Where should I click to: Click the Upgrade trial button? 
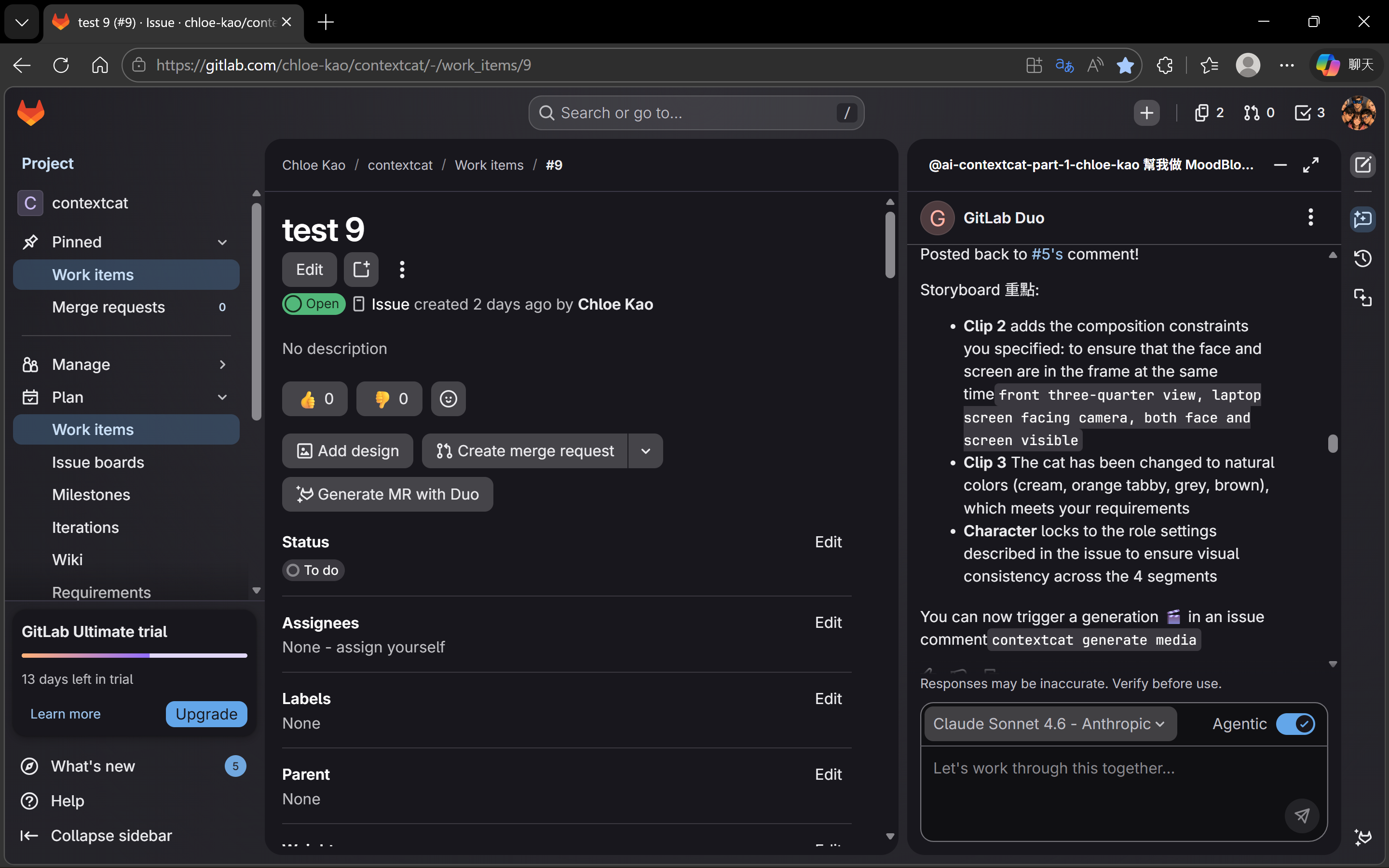click(206, 714)
